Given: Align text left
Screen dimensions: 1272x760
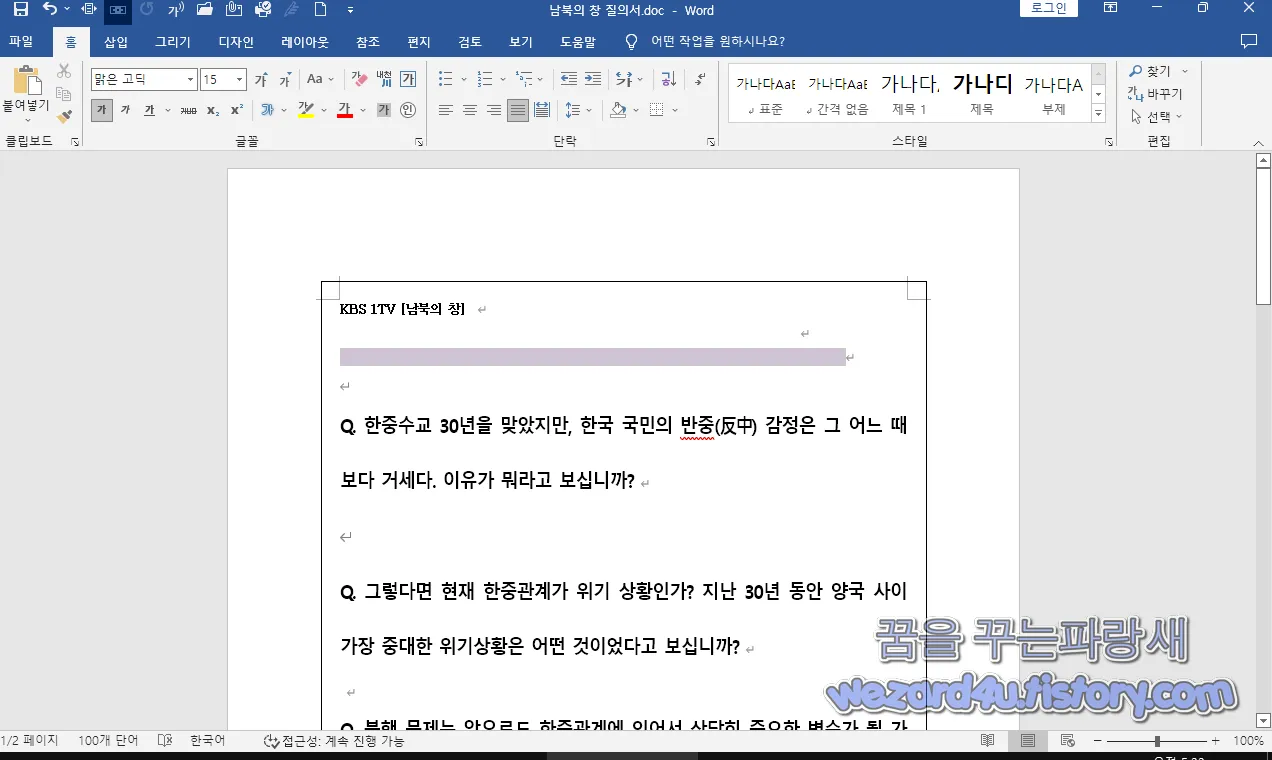Looking at the screenshot, I should [446, 110].
